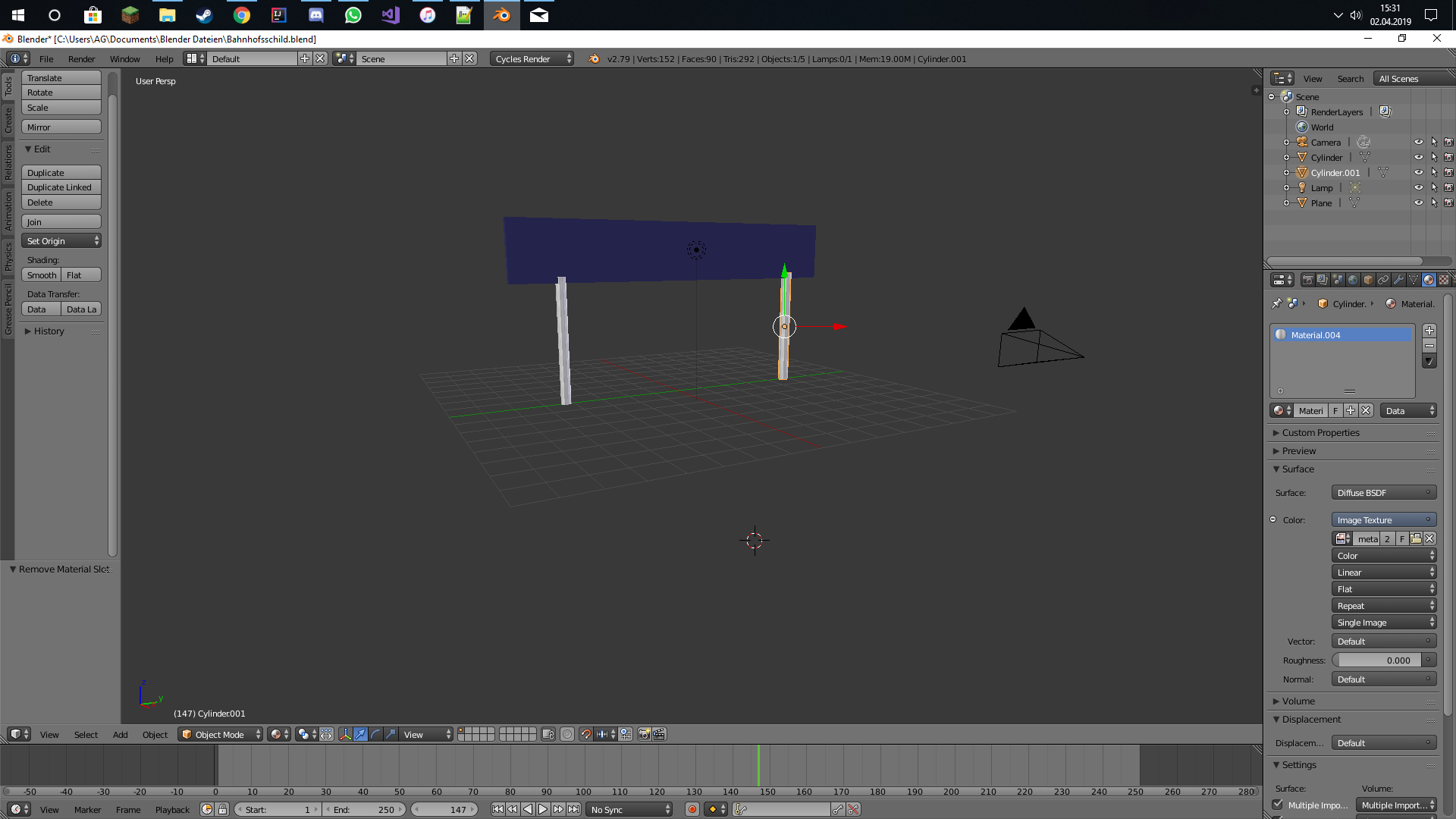Open the Render menu
Viewport: 1456px width, 819px height.
click(81, 58)
